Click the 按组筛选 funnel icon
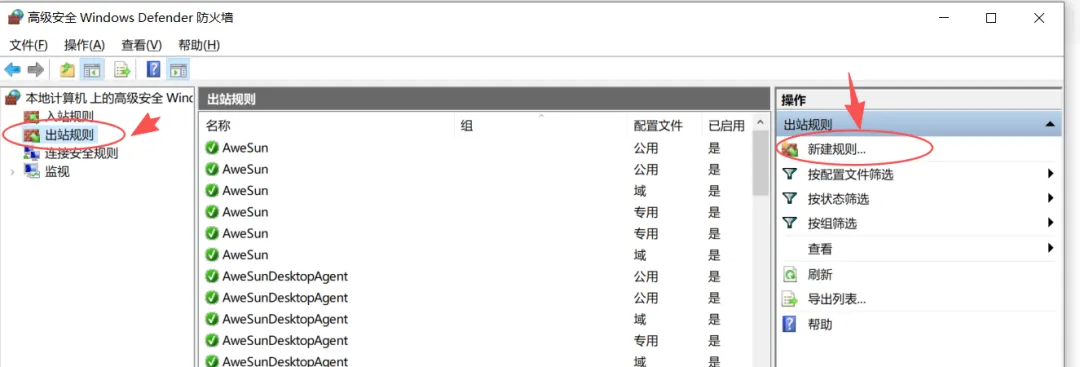Viewport: 1080px width, 367px height. click(790, 223)
